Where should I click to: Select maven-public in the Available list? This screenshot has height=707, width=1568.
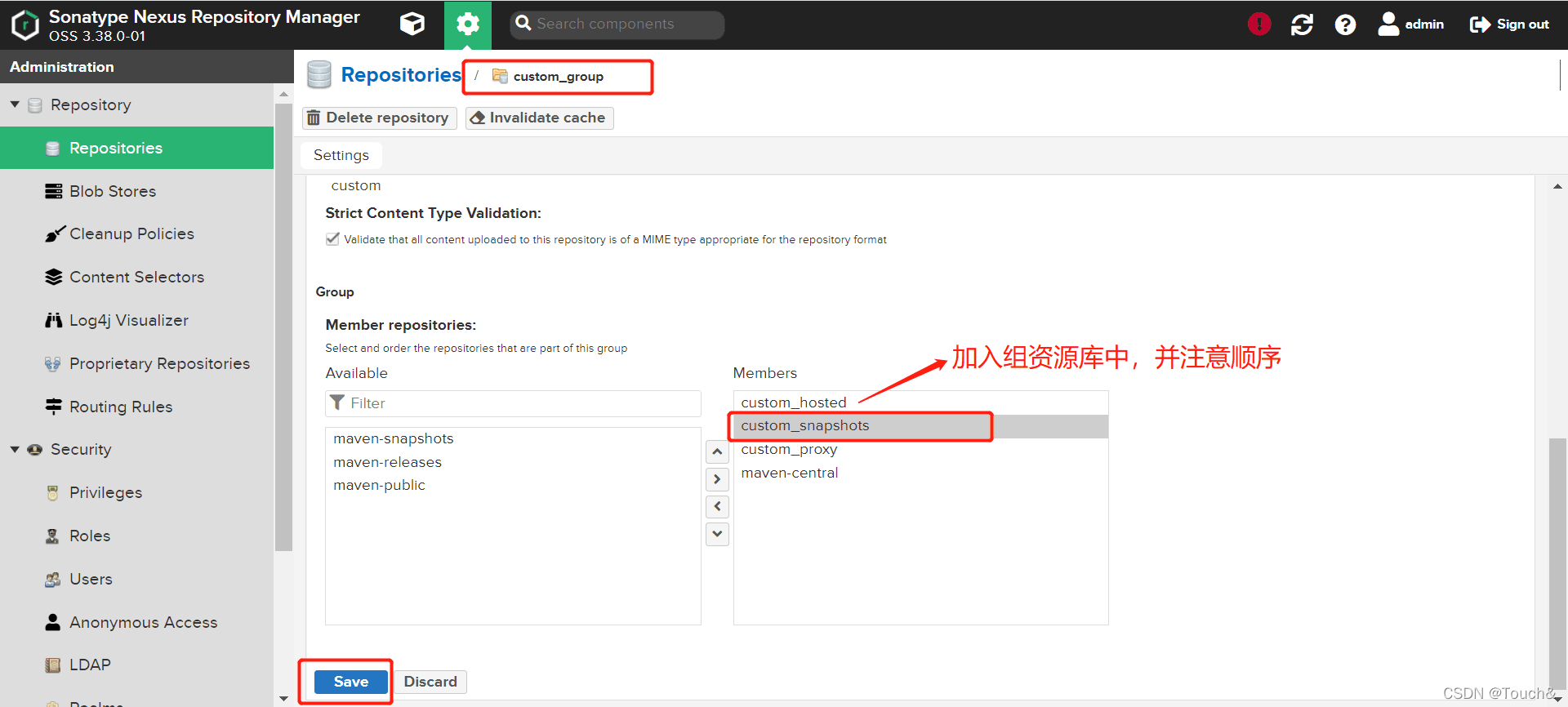(x=513, y=485)
